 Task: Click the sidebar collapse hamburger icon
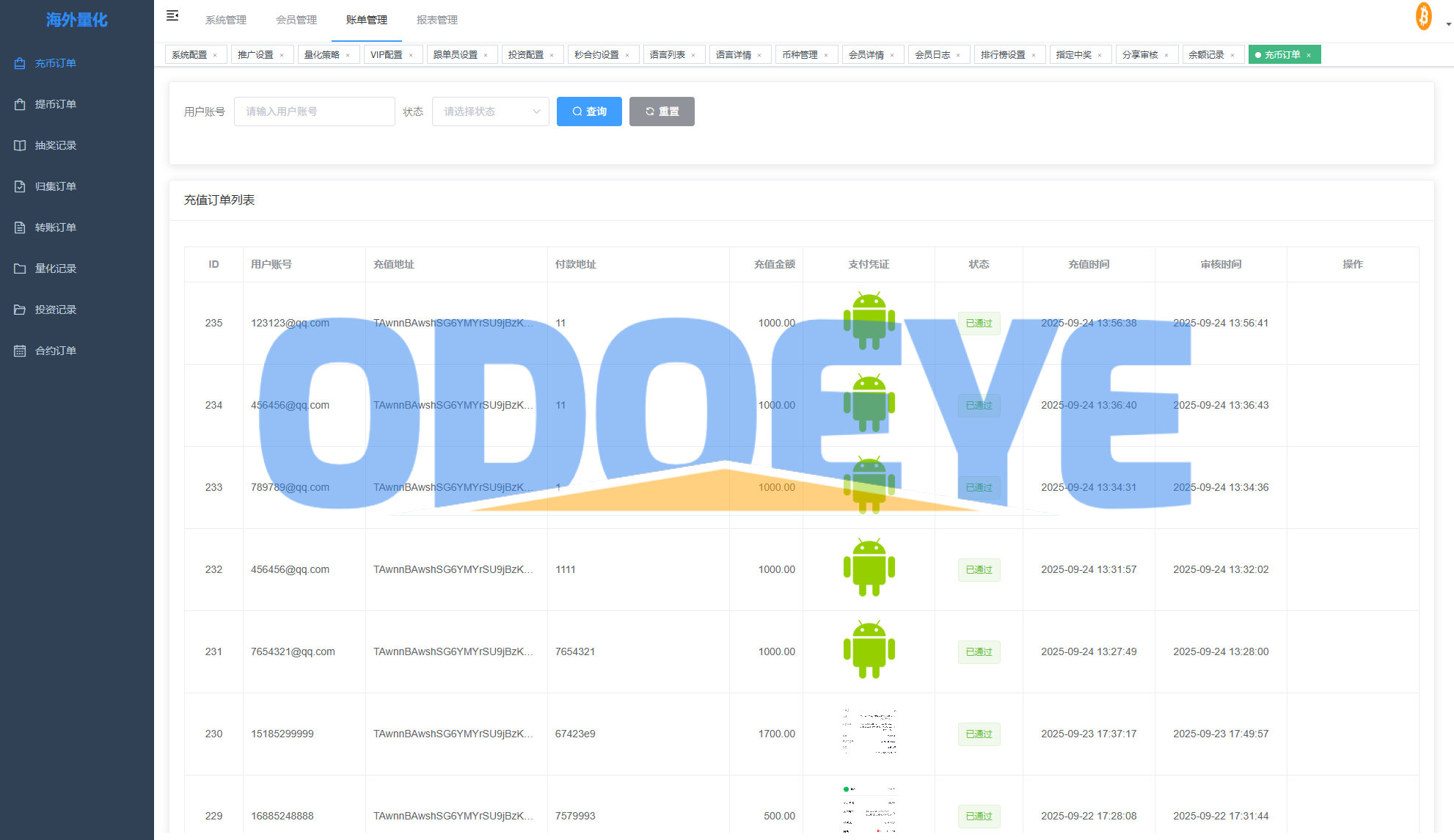click(172, 16)
